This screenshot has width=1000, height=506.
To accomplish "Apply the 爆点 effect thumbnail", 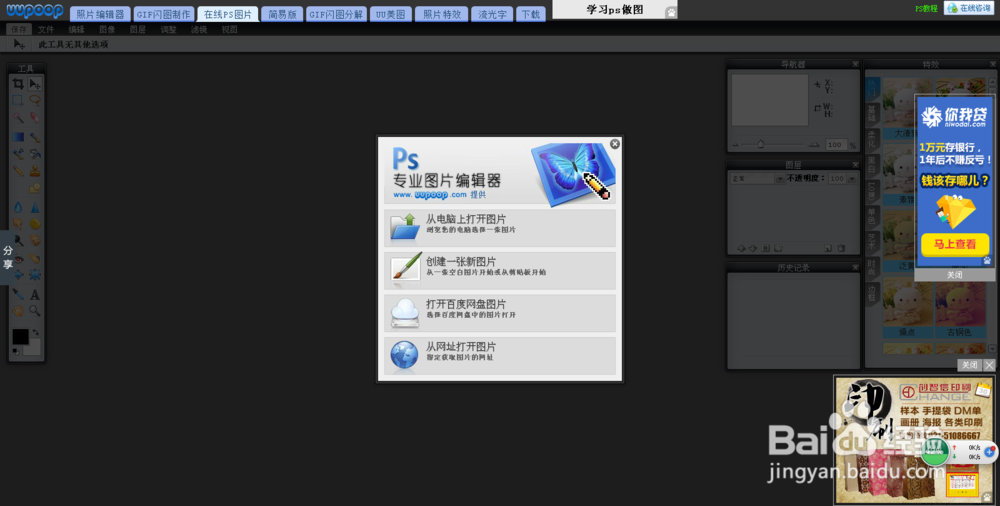I will (x=908, y=311).
